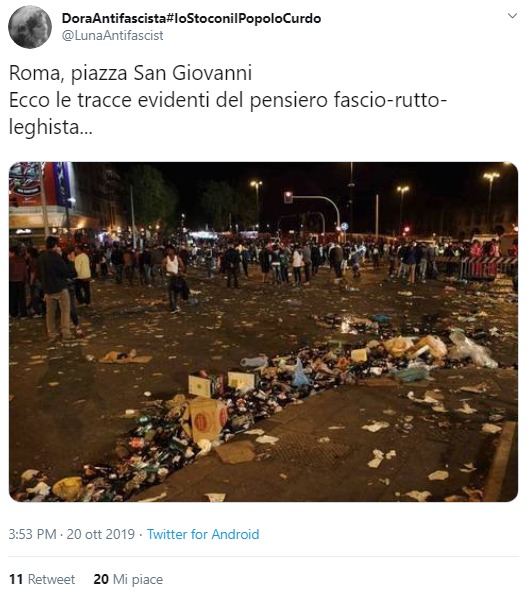Open the DoraAntifascista#IoStoconilPopoloCurdo display name

pos(191,18)
